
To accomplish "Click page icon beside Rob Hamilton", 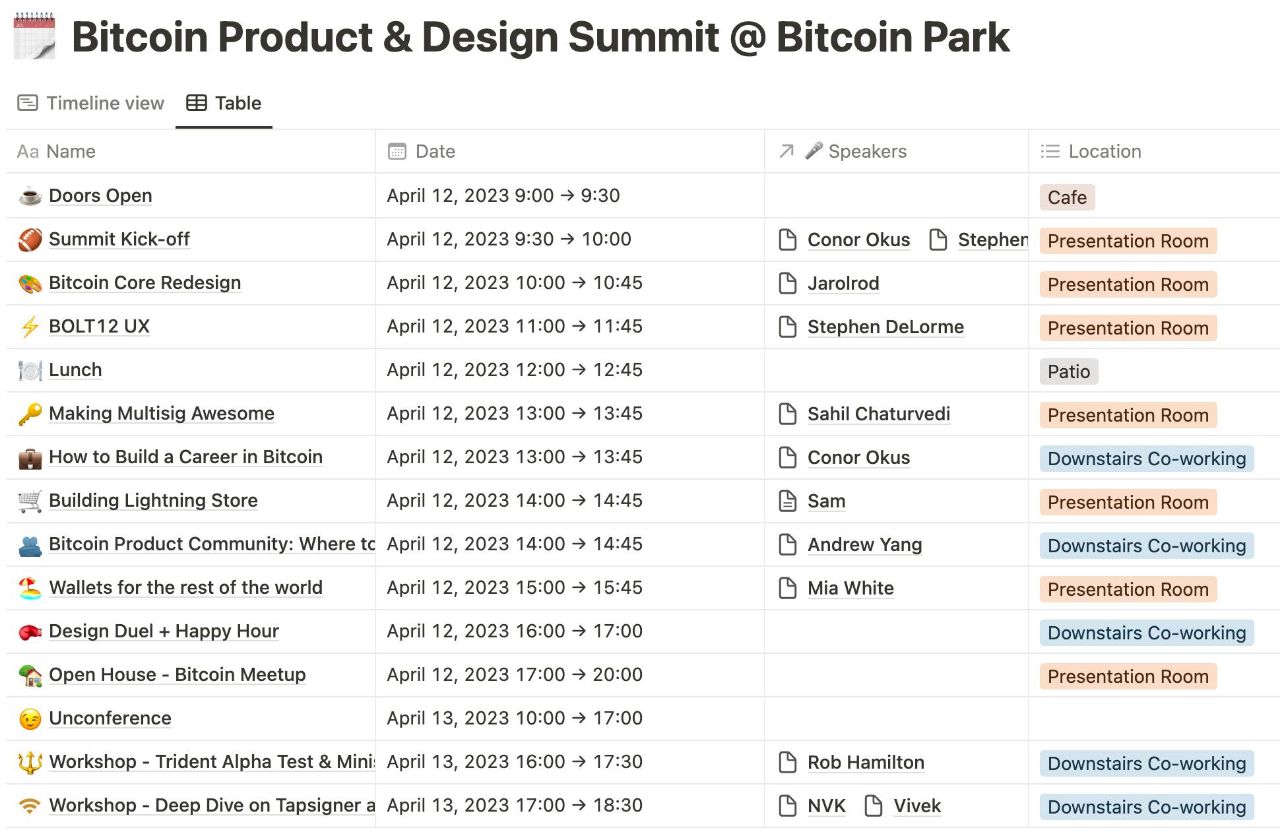I will (x=788, y=762).
